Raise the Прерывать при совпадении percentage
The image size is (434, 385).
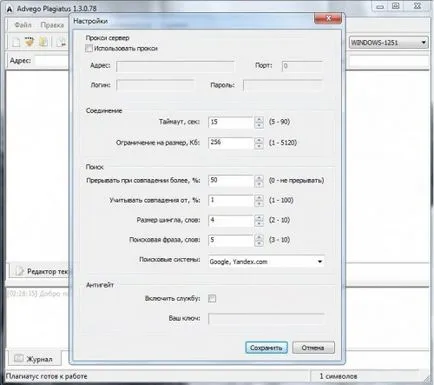click(259, 178)
